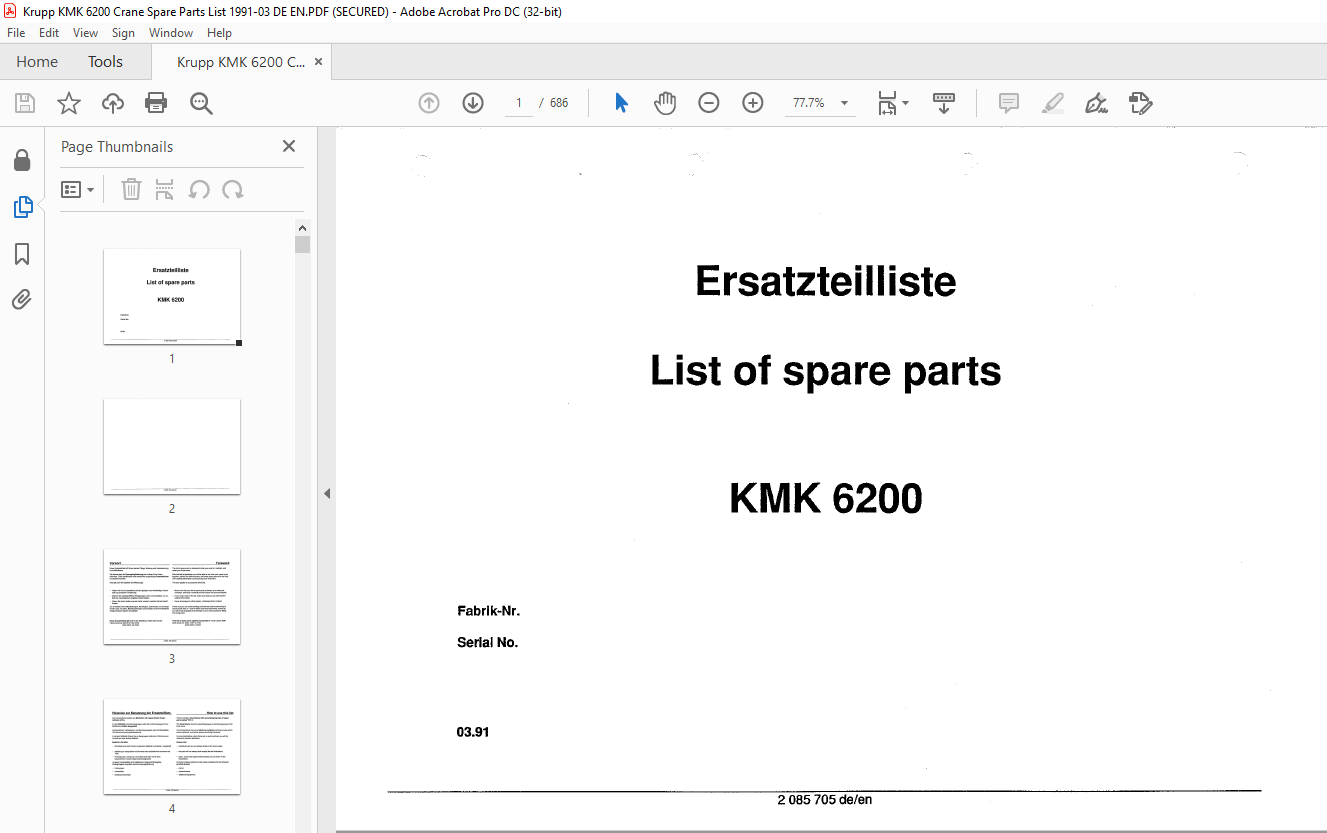This screenshot has height=833, width=1327.
Task: Open the thumbnails options dropdown menu
Action: 77,189
